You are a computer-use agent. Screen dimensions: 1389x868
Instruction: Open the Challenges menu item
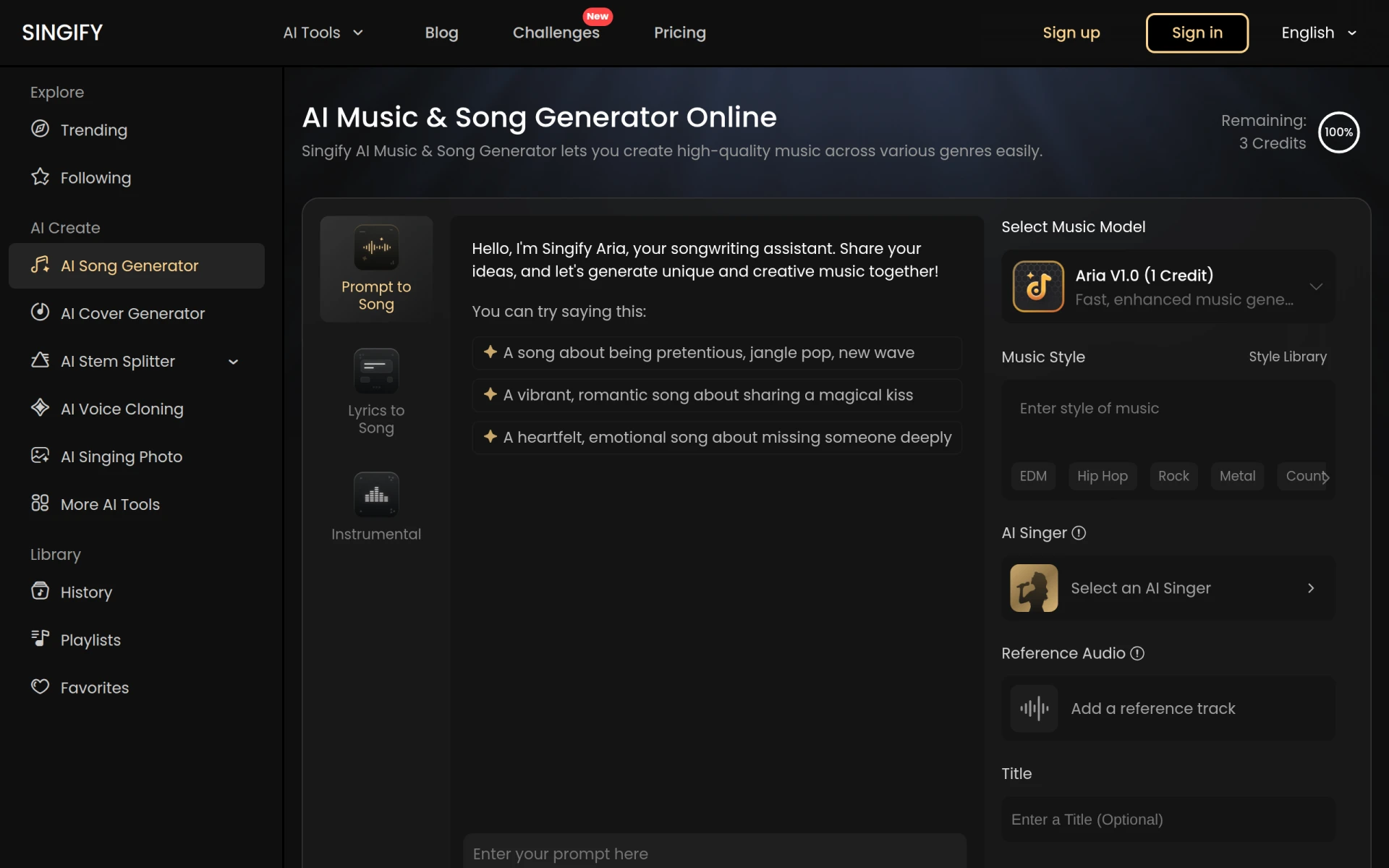pyautogui.click(x=556, y=33)
